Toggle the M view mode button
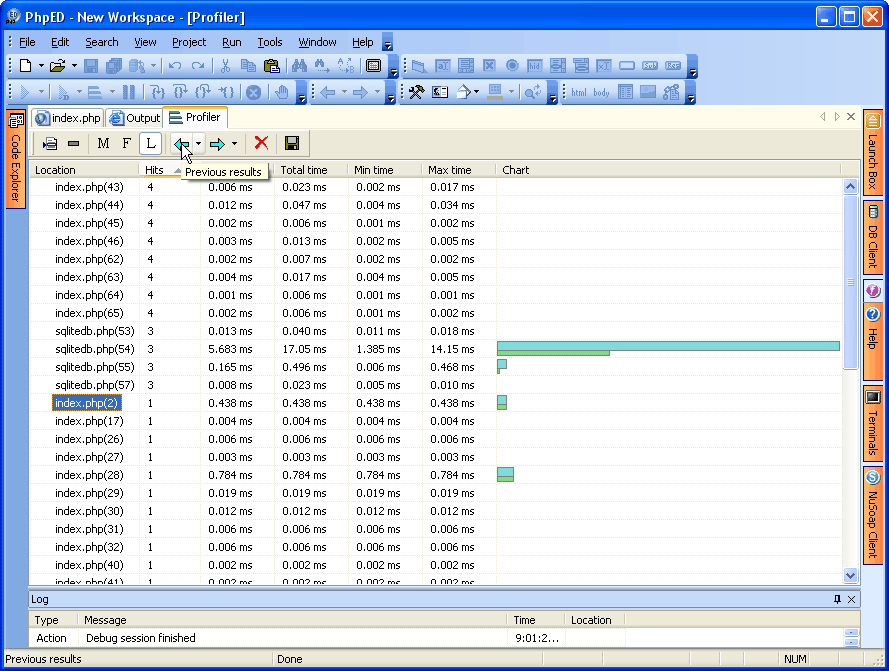The image size is (889, 671). point(103,144)
